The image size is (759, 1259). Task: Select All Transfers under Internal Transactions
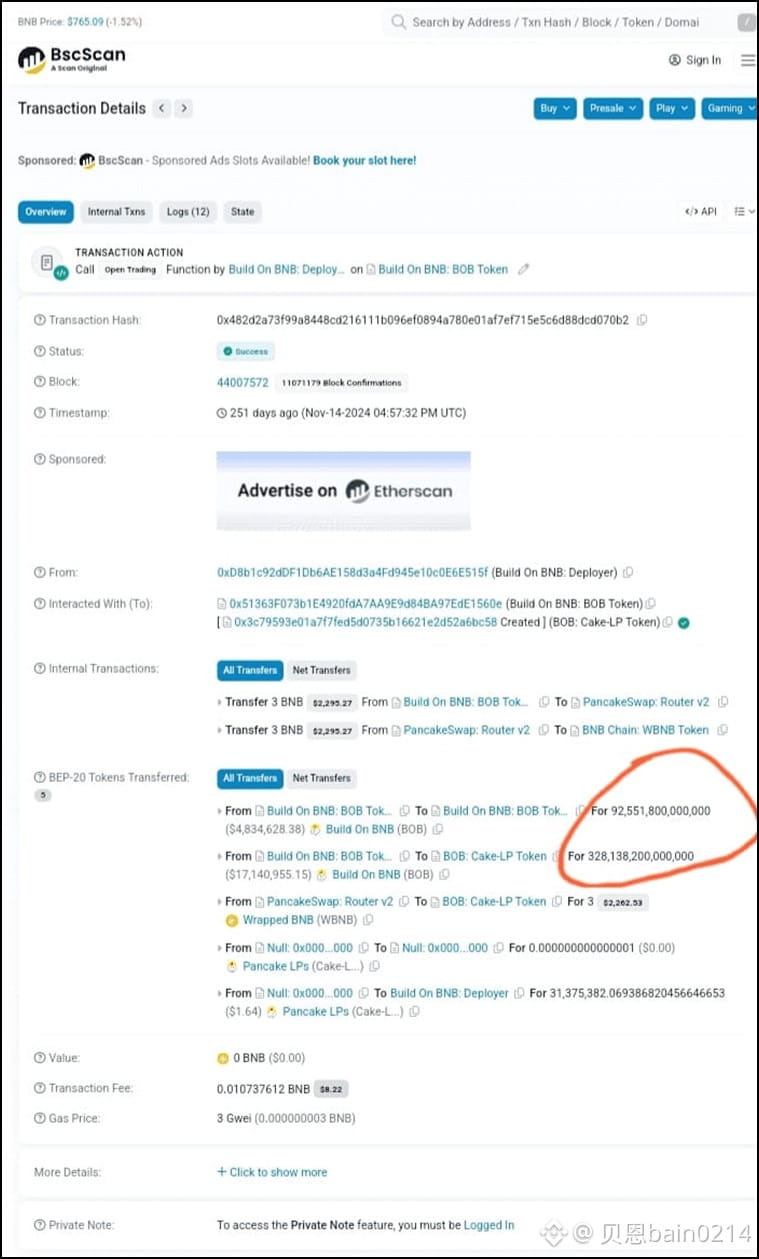tap(250, 670)
